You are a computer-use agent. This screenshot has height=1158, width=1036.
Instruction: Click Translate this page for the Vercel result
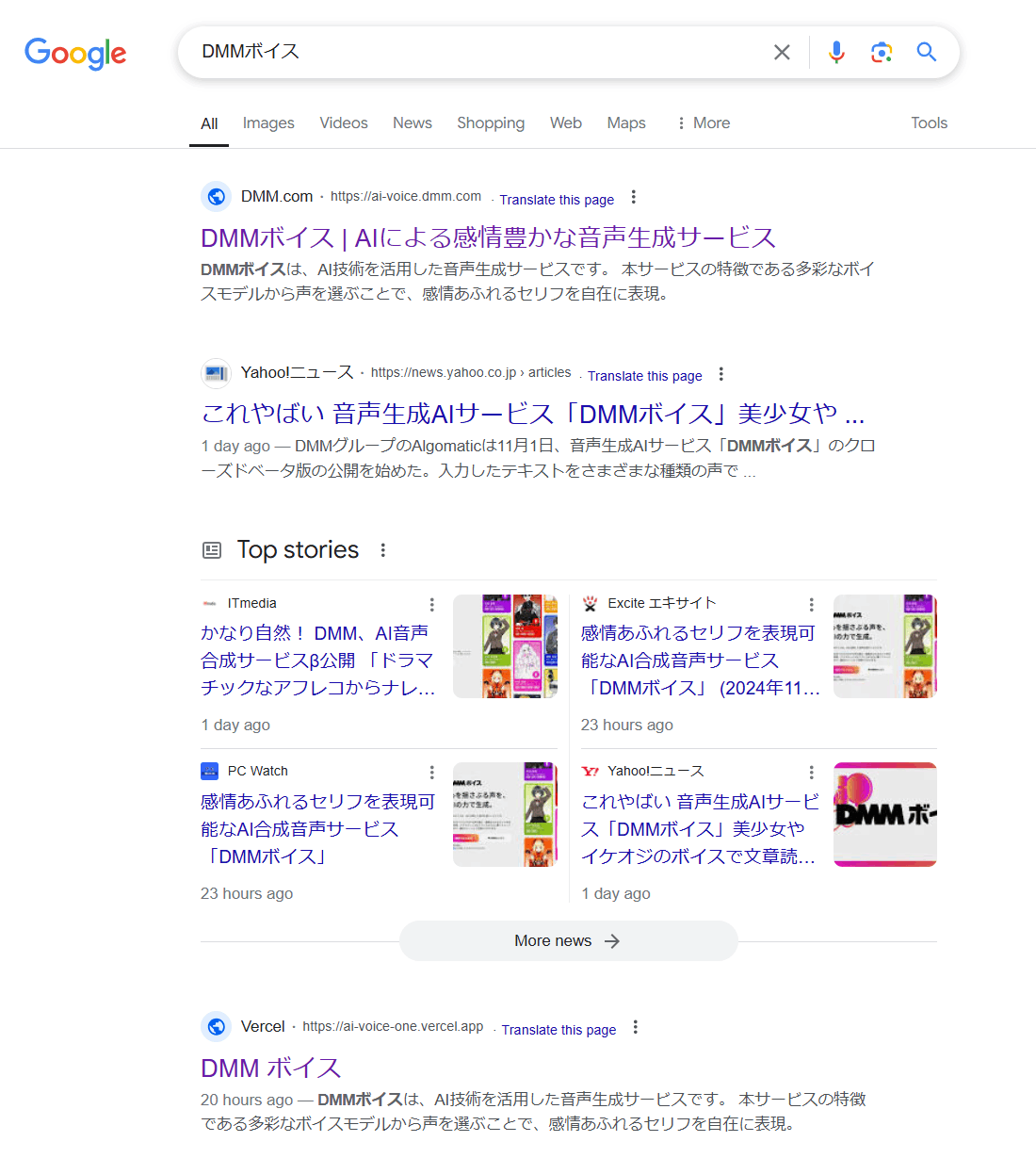point(558,1030)
